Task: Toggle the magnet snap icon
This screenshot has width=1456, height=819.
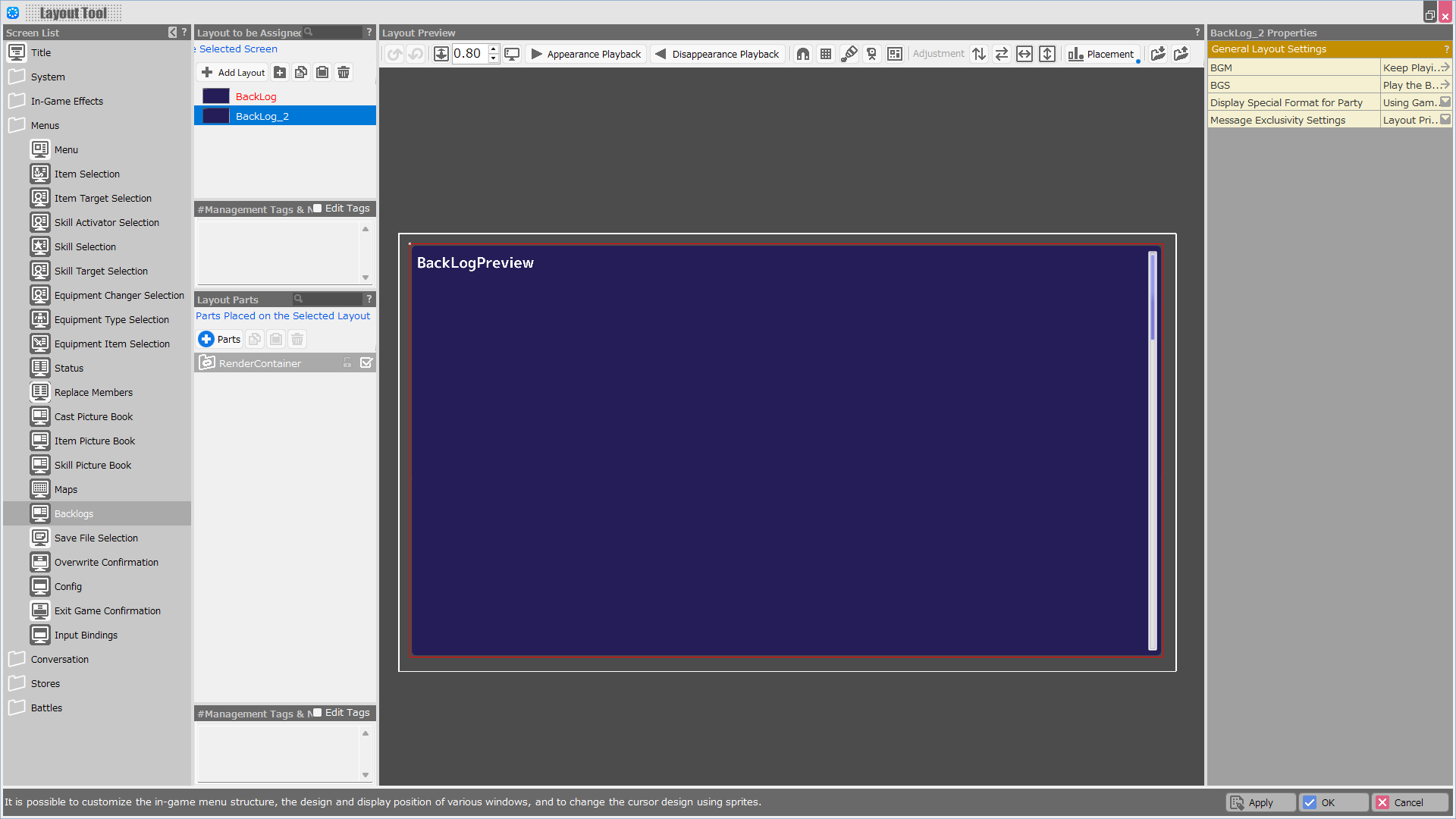Action: 803,54
